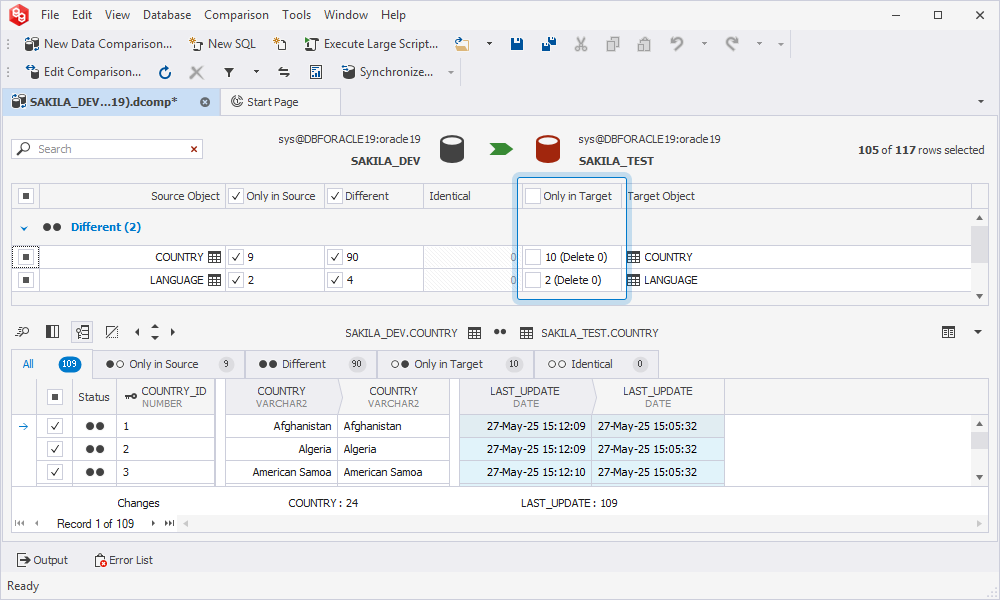The width and height of the screenshot is (1000, 600).
Task: Open the Output panel
Action: (x=42, y=560)
